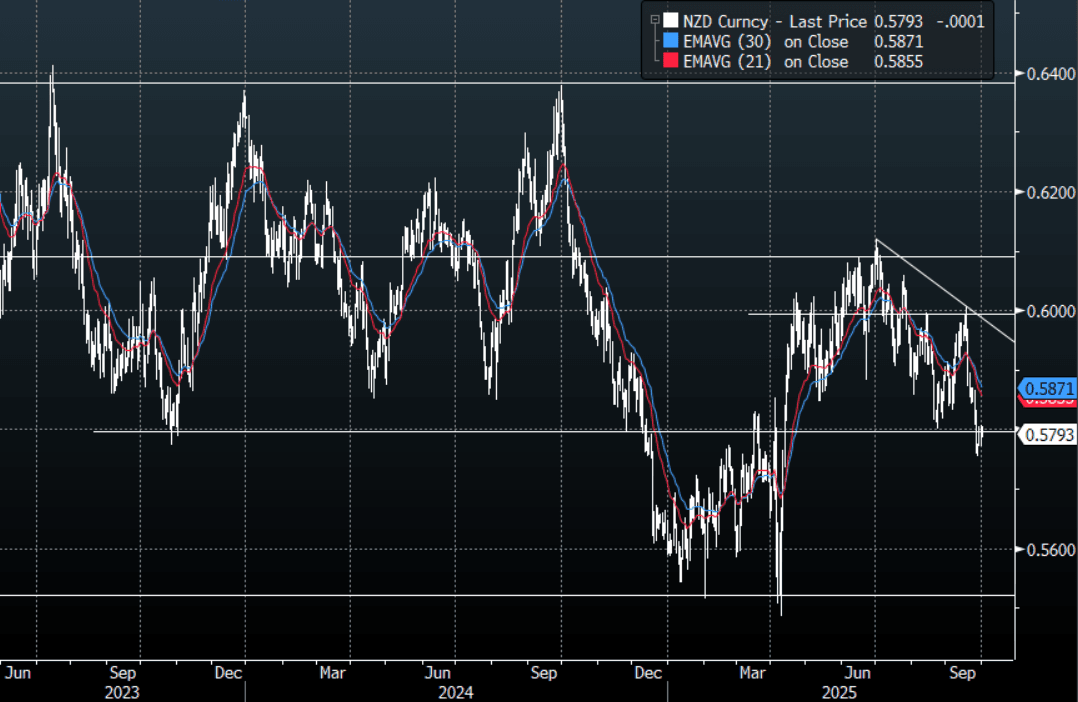Click the 2023 year label on time axis
The height and width of the screenshot is (702, 1078).
point(122,691)
